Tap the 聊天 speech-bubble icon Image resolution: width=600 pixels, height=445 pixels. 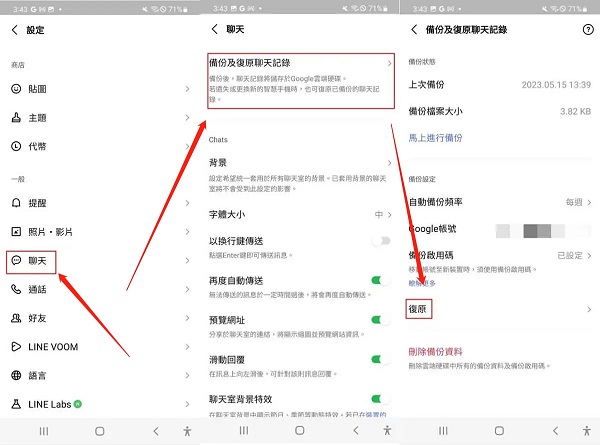(x=16, y=261)
